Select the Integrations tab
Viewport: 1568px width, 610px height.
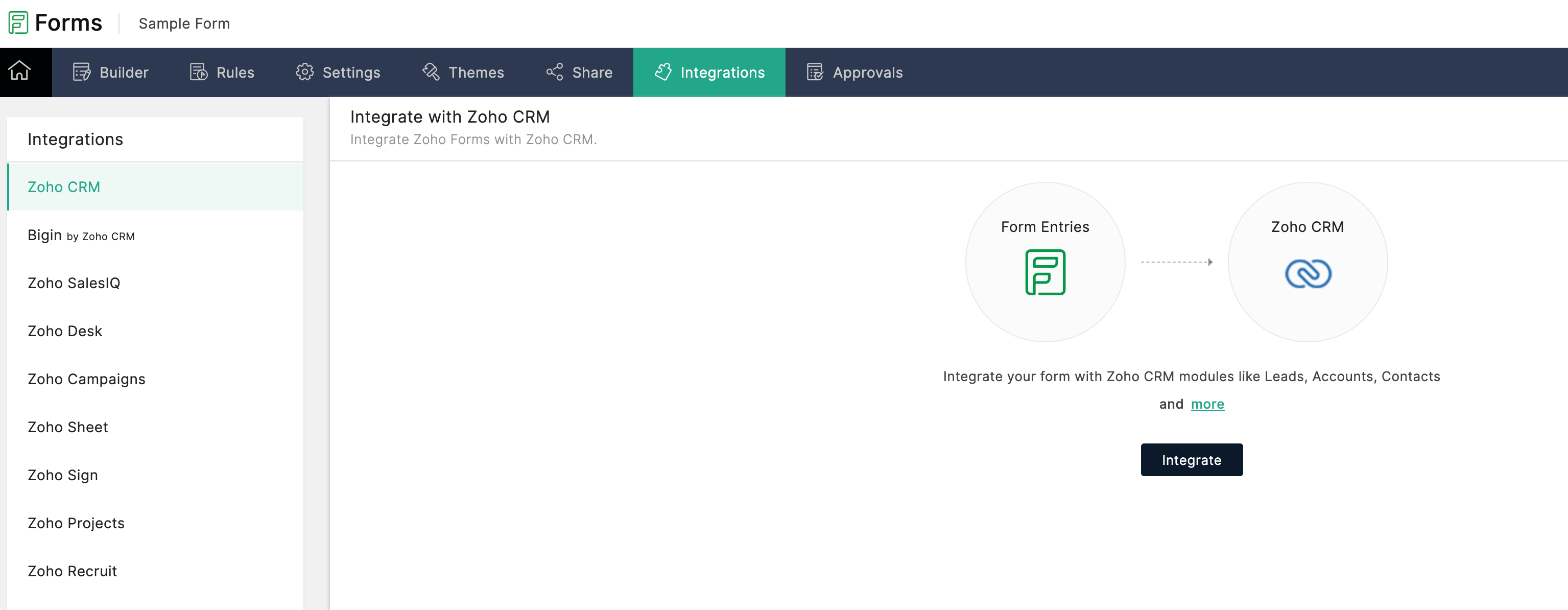point(709,73)
